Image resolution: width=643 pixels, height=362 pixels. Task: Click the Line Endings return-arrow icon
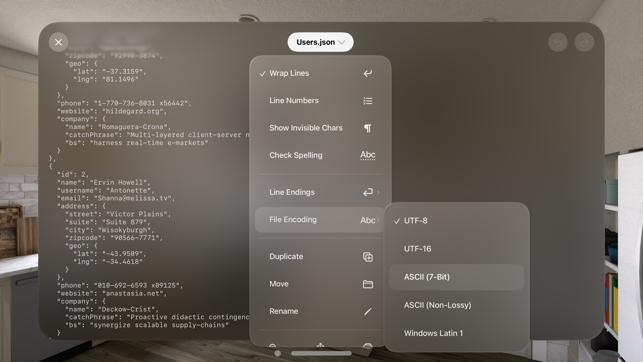point(368,192)
